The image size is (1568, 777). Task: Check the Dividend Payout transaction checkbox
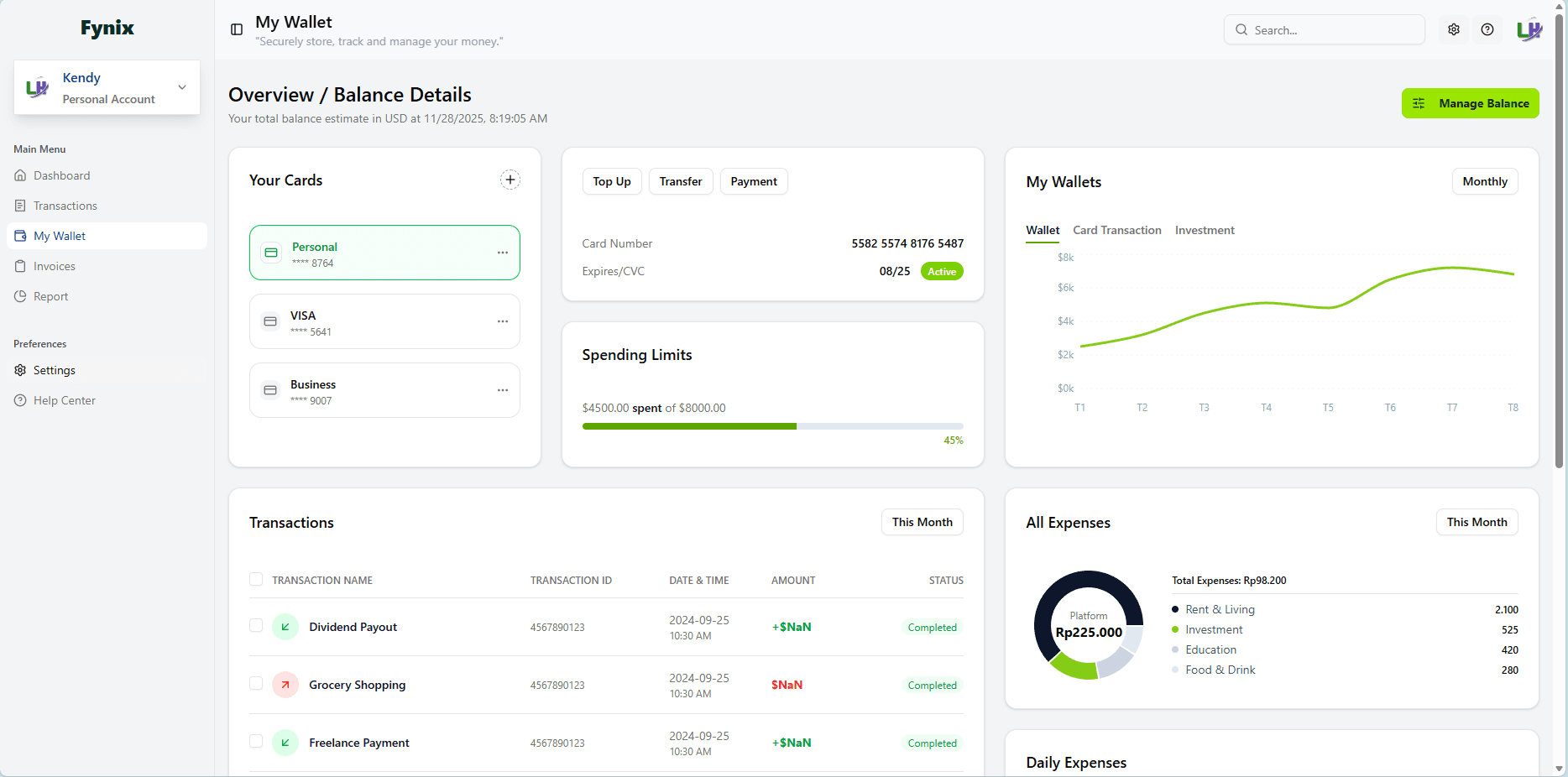click(x=256, y=626)
